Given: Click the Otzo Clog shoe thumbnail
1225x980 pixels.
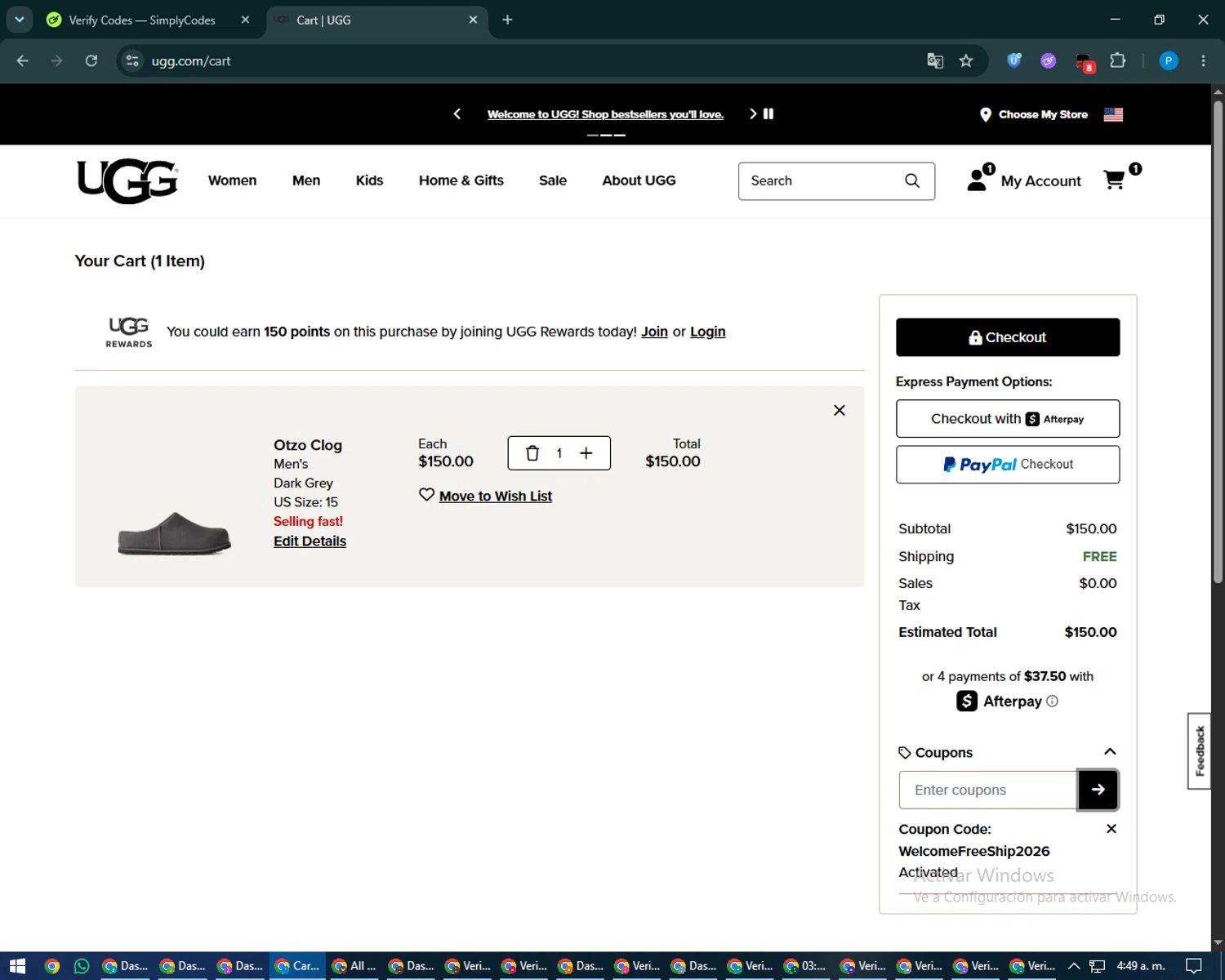Looking at the screenshot, I should (174, 534).
